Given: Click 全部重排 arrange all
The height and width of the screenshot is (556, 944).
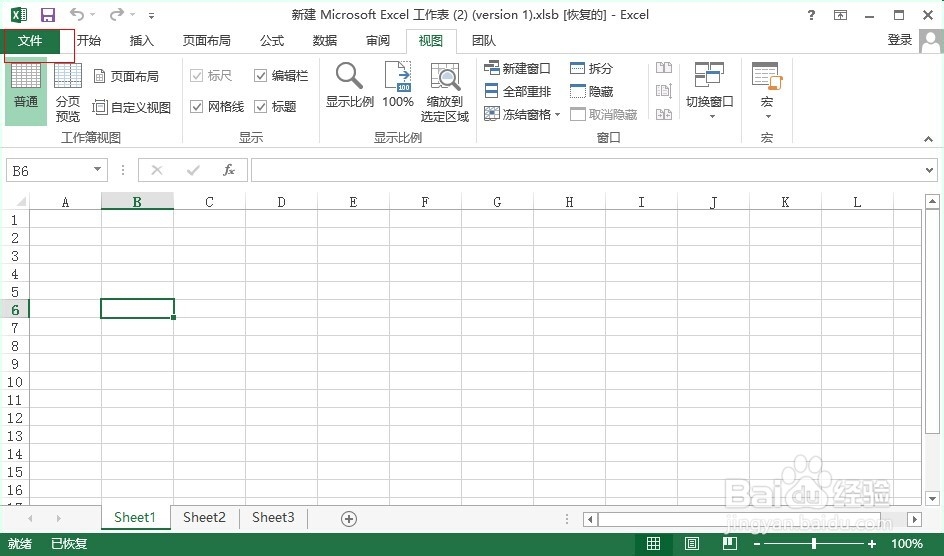Looking at the screenshot, I should 518,91.
